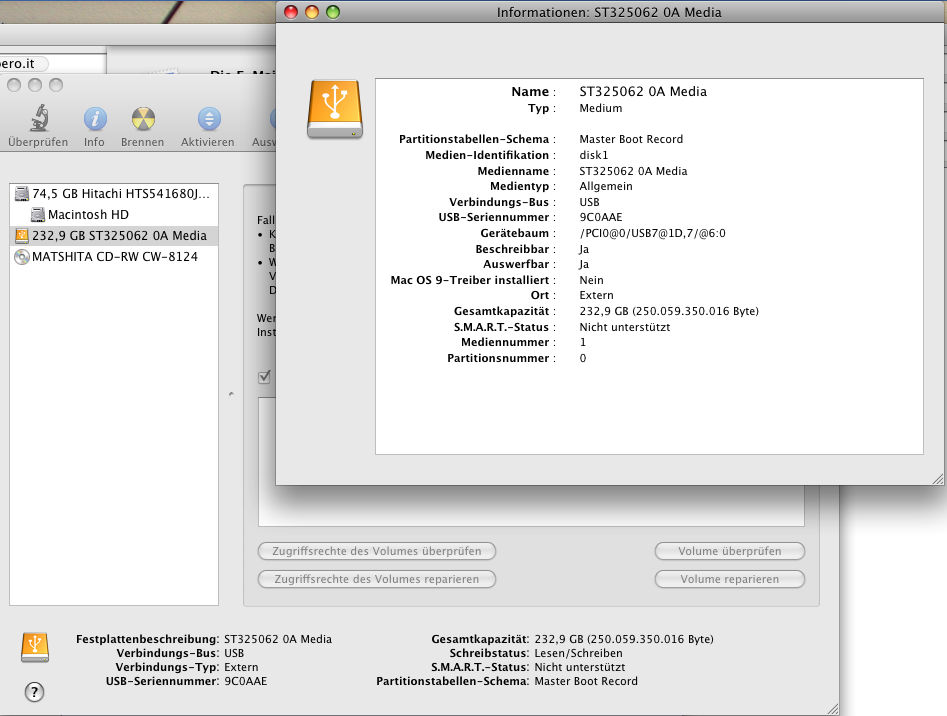Click the small USB drive icon beside Festplattenbeschreibung
The image size is (947, 716).
pyautogui.click(x=35, y=647)
